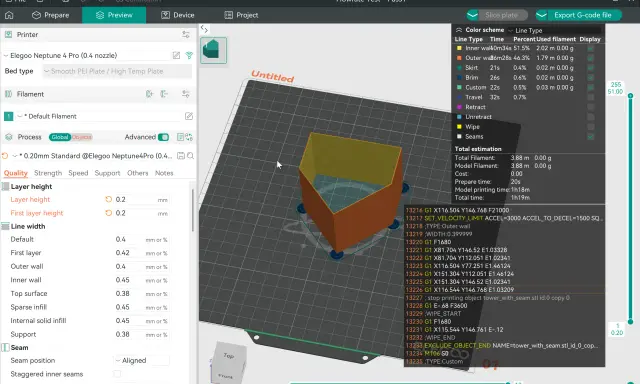Toggle display of Skirt lines
The height and width of the screenshot is (384, 640).
[590, 68]
